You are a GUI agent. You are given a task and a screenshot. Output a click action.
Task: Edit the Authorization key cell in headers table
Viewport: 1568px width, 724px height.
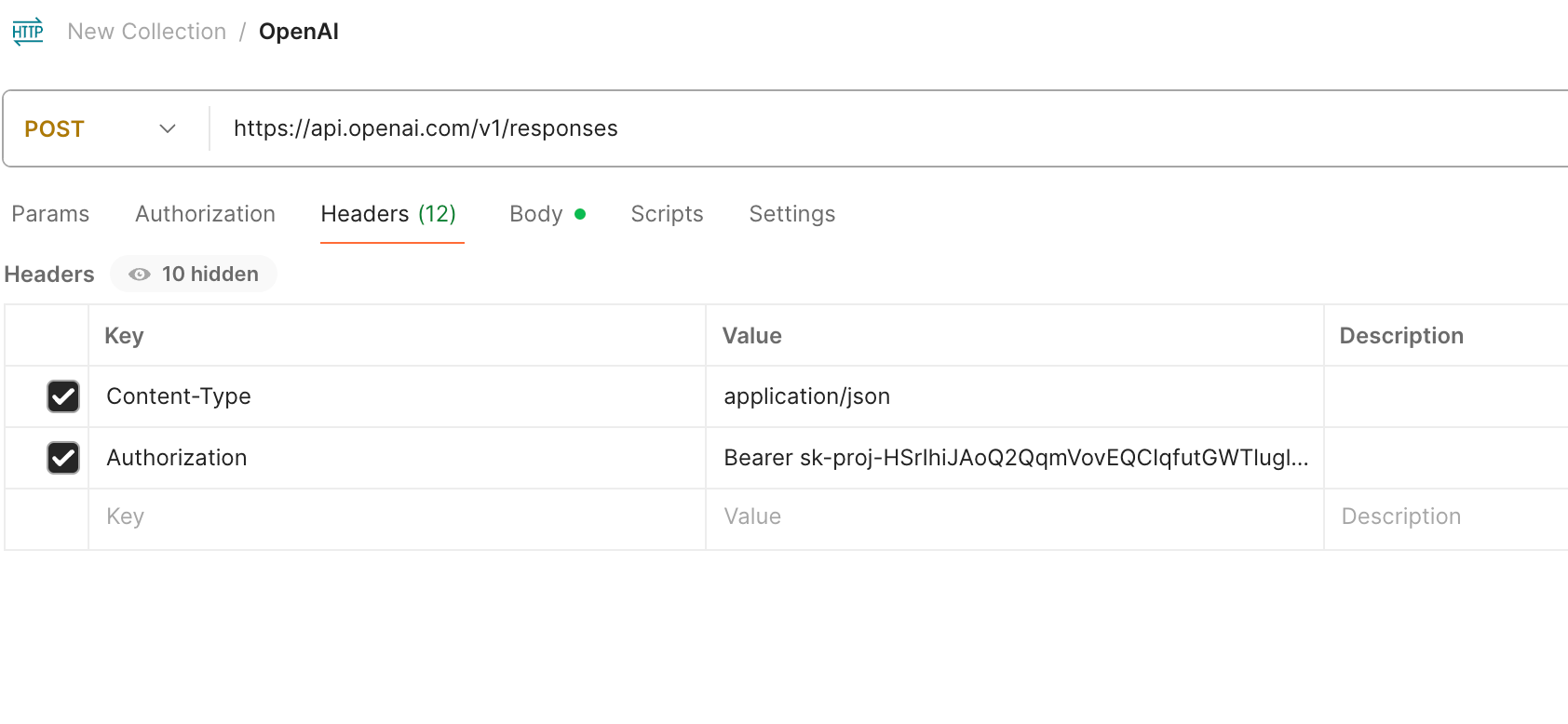tap(397, 458)
